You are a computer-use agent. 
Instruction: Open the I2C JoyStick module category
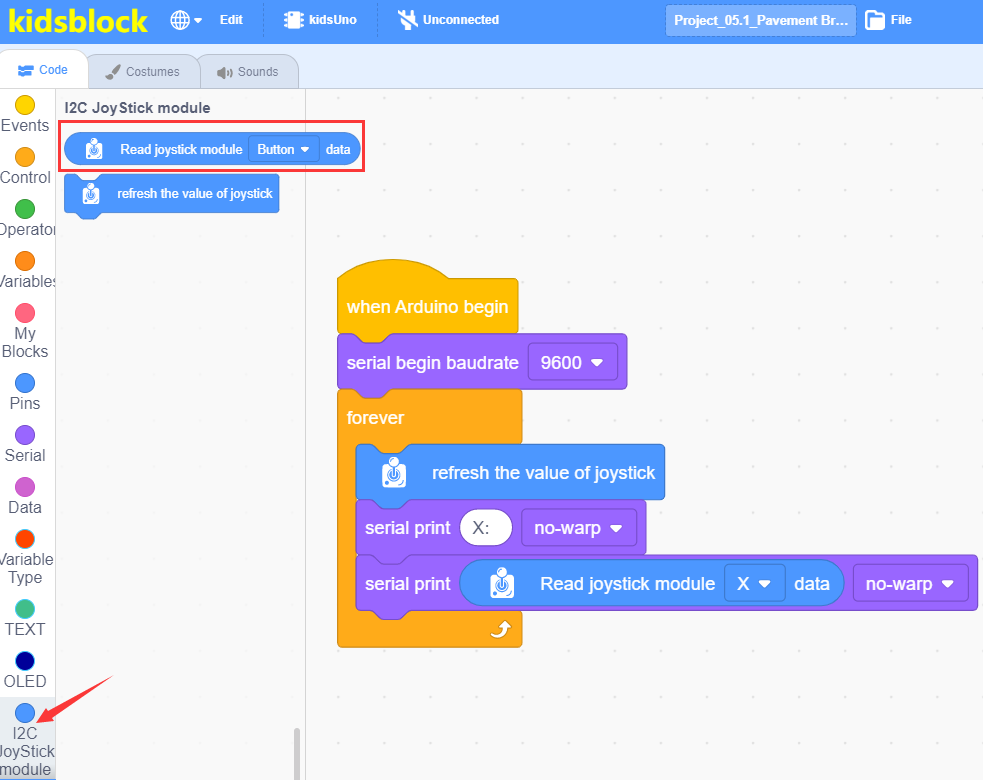point(26,740)
